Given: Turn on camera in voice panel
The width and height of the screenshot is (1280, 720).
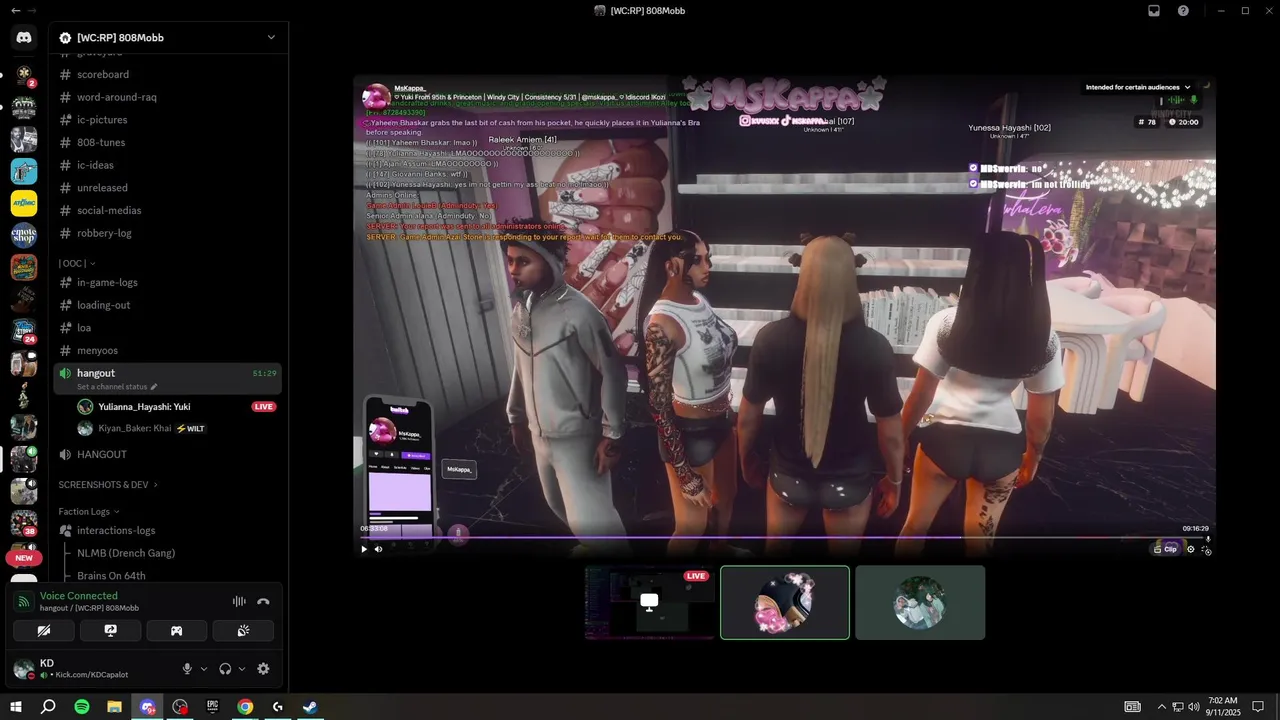Looking at the screenshot, I should [x=43, y=631].
